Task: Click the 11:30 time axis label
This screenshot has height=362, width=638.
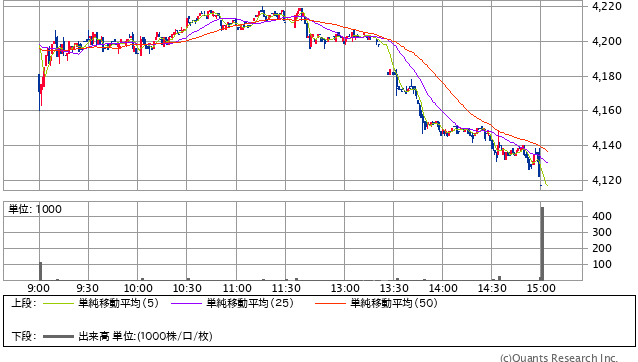Action: pos(286,288)
